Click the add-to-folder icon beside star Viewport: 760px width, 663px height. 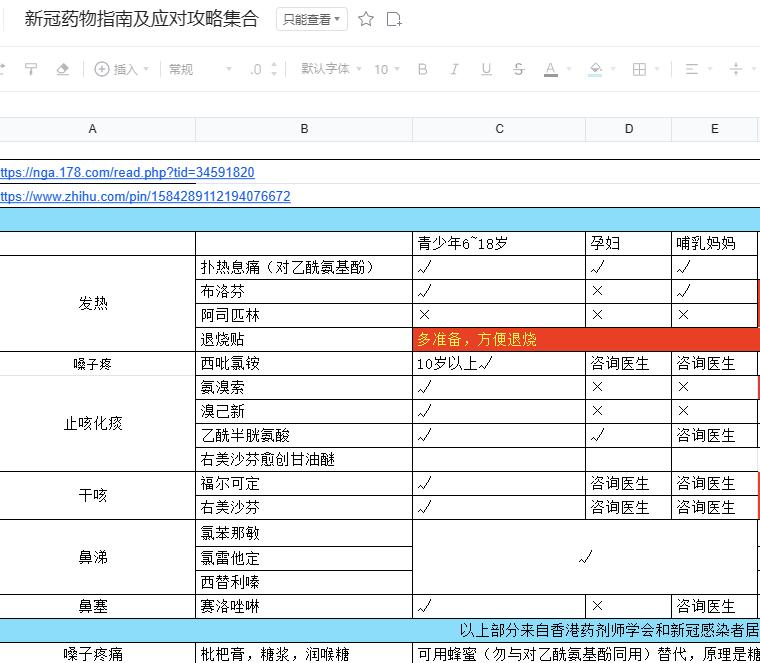[x=394, y=19]
